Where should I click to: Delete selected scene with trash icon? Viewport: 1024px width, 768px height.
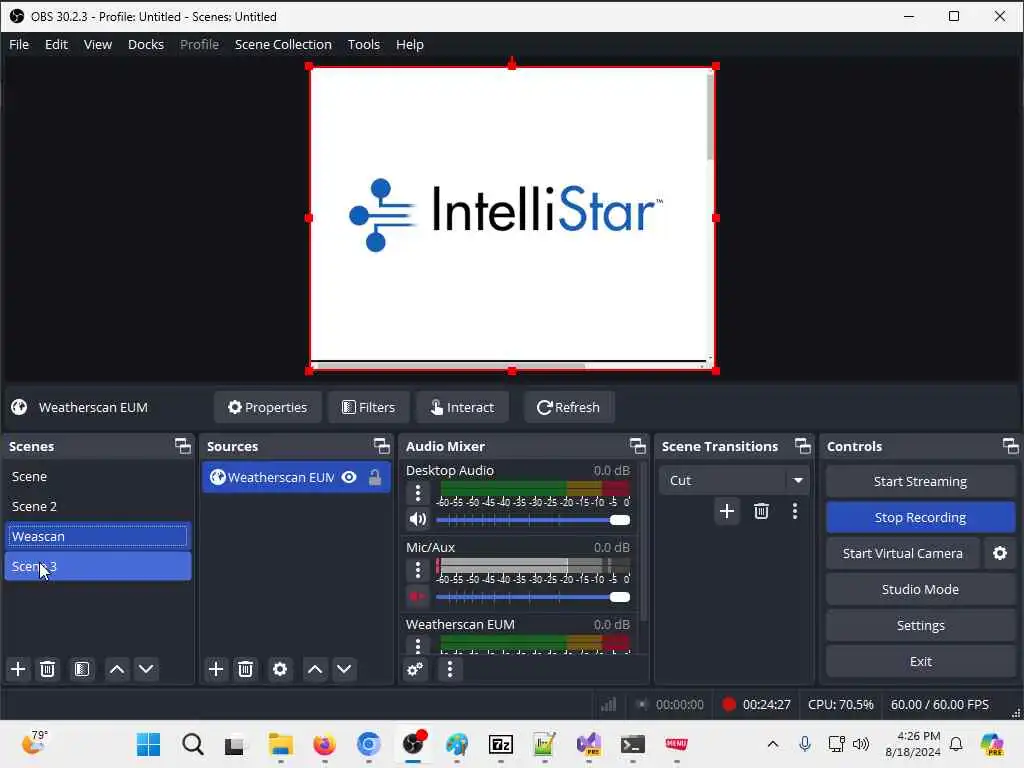click(x=48, y=669)
